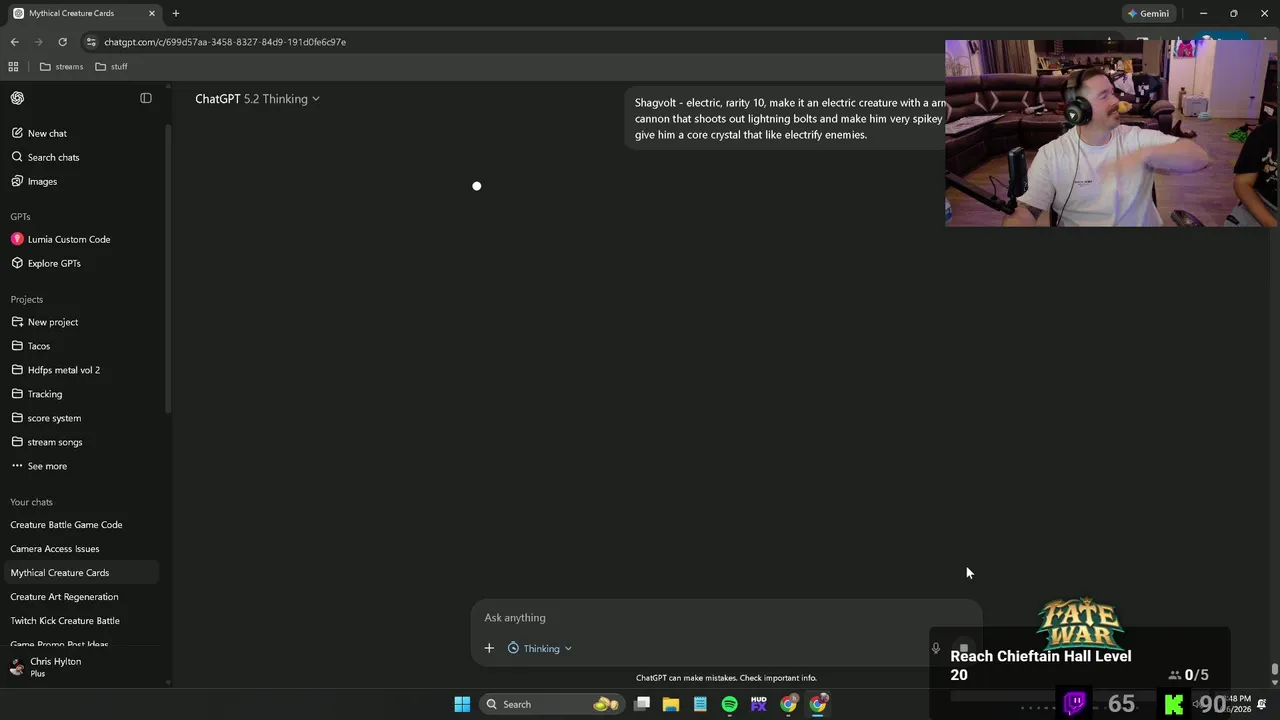Open the Thinking mode dropdown in composer
The image size is (1280, 720).
540,648
